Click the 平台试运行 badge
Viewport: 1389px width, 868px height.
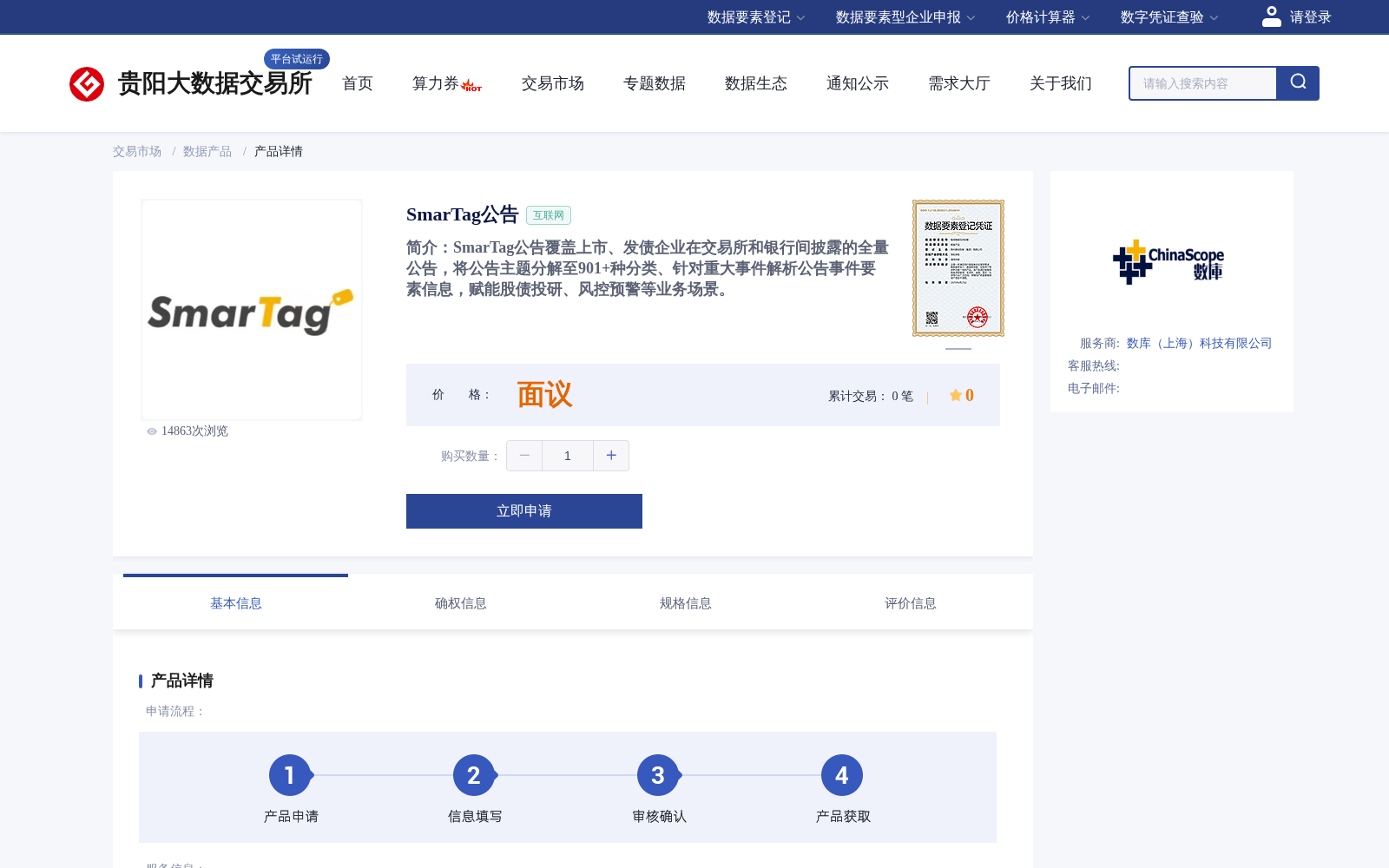coord(297,59)
